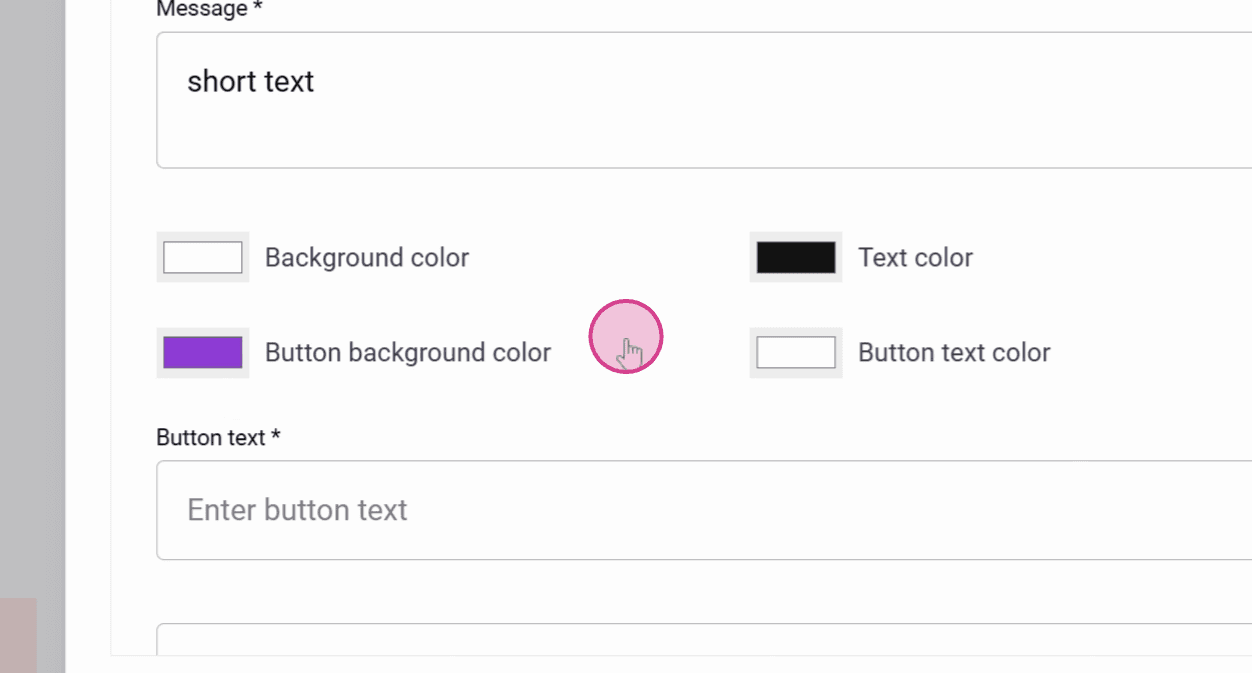This screenshot has height=673, width=1252.
Task: Click the required asterisk beside Button text
Action: 275,437
